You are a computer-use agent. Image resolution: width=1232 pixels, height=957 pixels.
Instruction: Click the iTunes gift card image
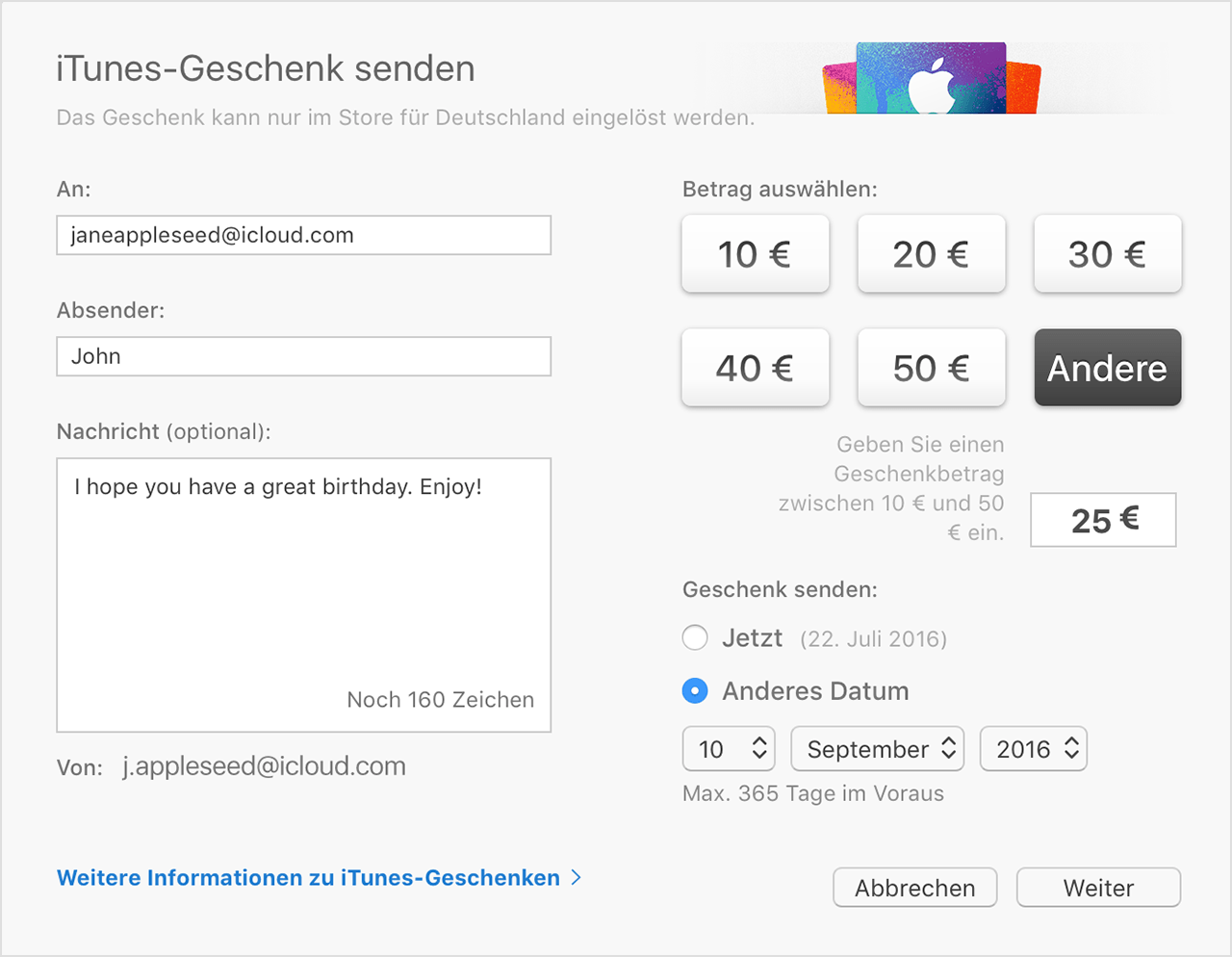(931, 79)
